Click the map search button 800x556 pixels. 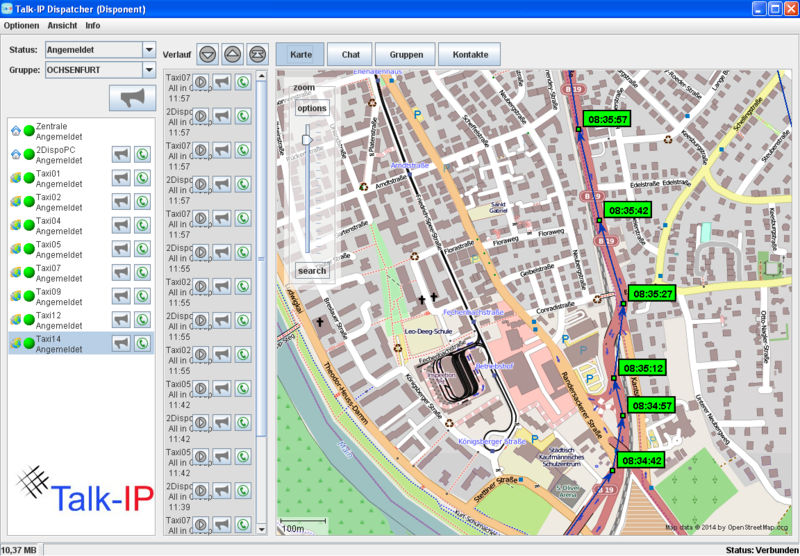point(312,271)
